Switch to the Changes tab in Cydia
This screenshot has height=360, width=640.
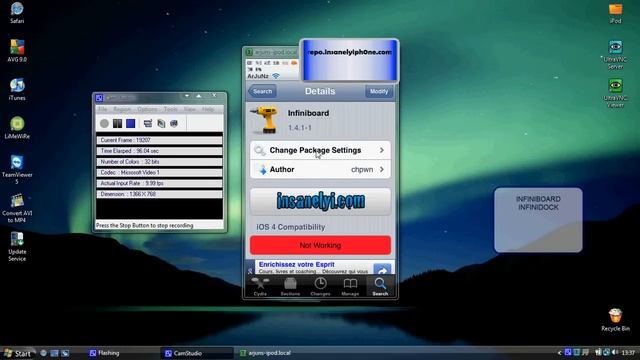pyautogui.click(x=320, y=286)
